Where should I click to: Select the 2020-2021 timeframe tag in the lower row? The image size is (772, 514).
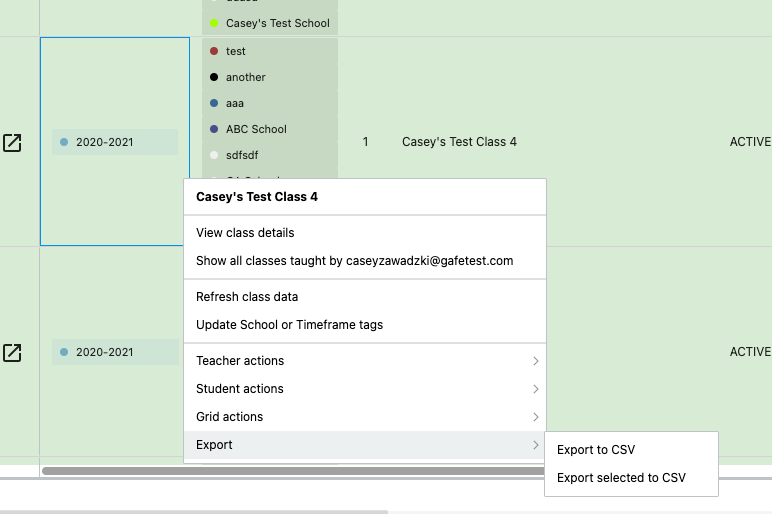[104, 352]
